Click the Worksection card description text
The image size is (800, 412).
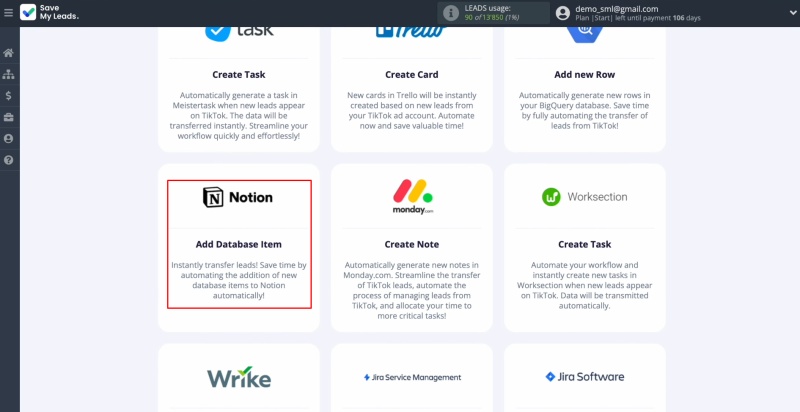tap(585, 285)
